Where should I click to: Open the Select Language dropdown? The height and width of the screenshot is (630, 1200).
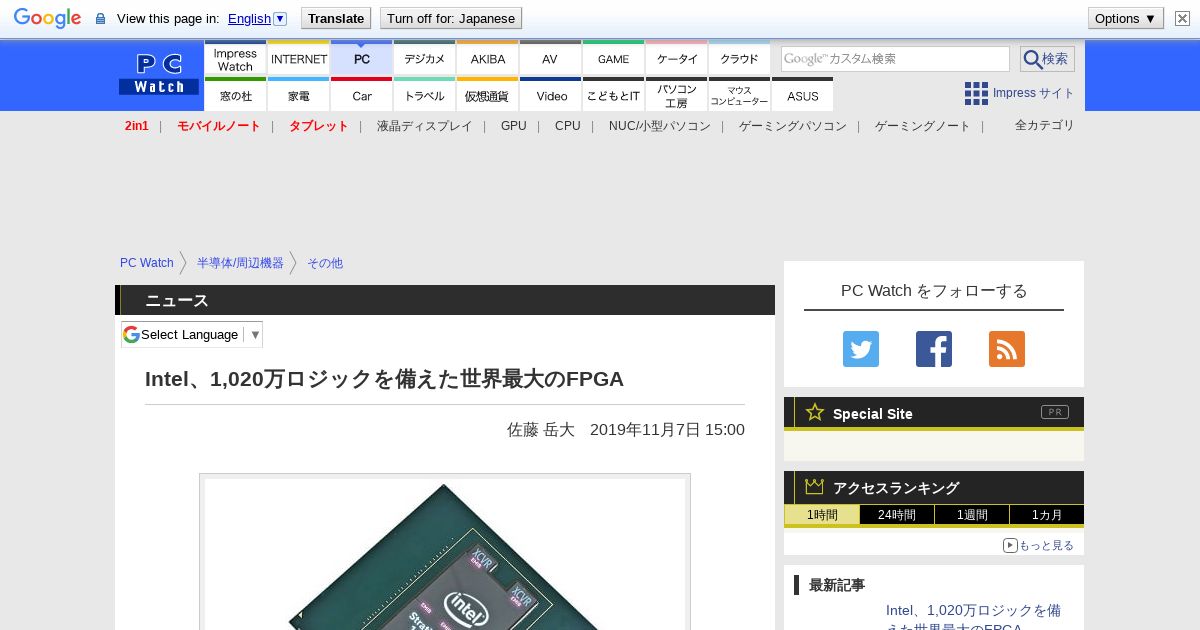(192, 334)
